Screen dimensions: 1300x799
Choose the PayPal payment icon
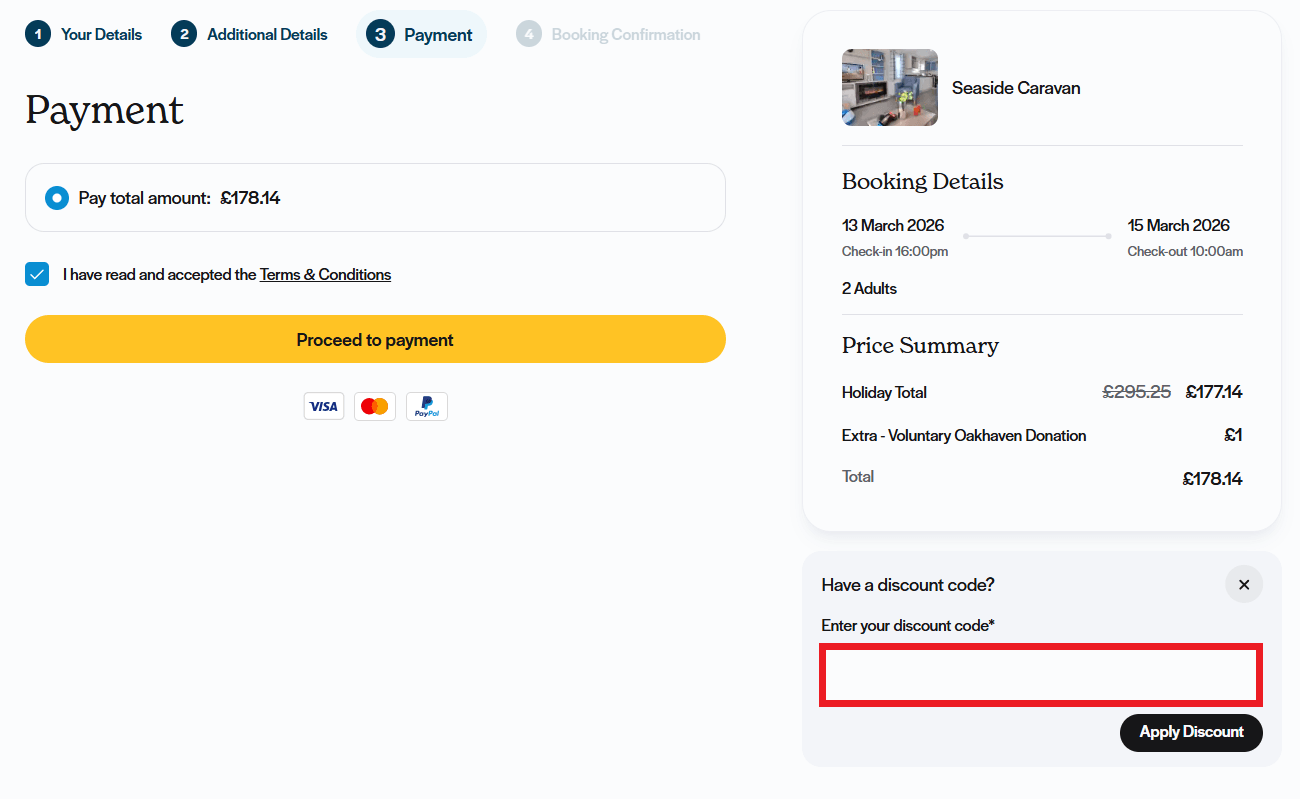[x=427, y=406]
